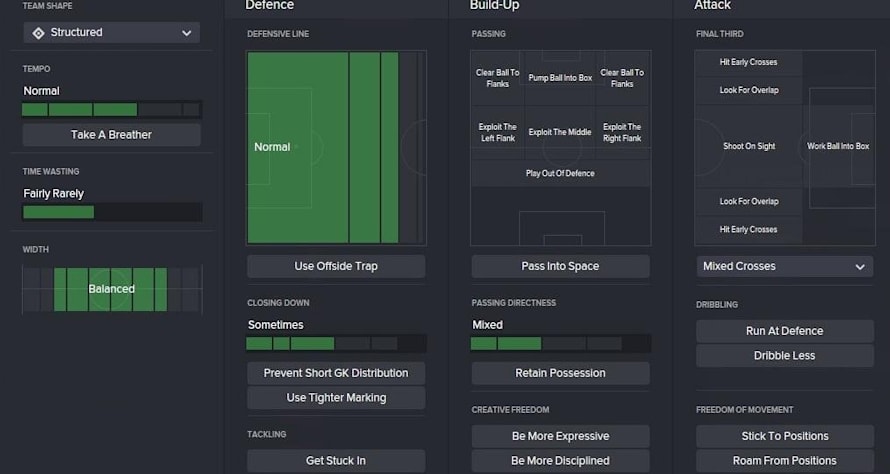Toggle Pass Into Space instruction
The image size is (890, 474).
pyautogui.click(x=560, y=267)
